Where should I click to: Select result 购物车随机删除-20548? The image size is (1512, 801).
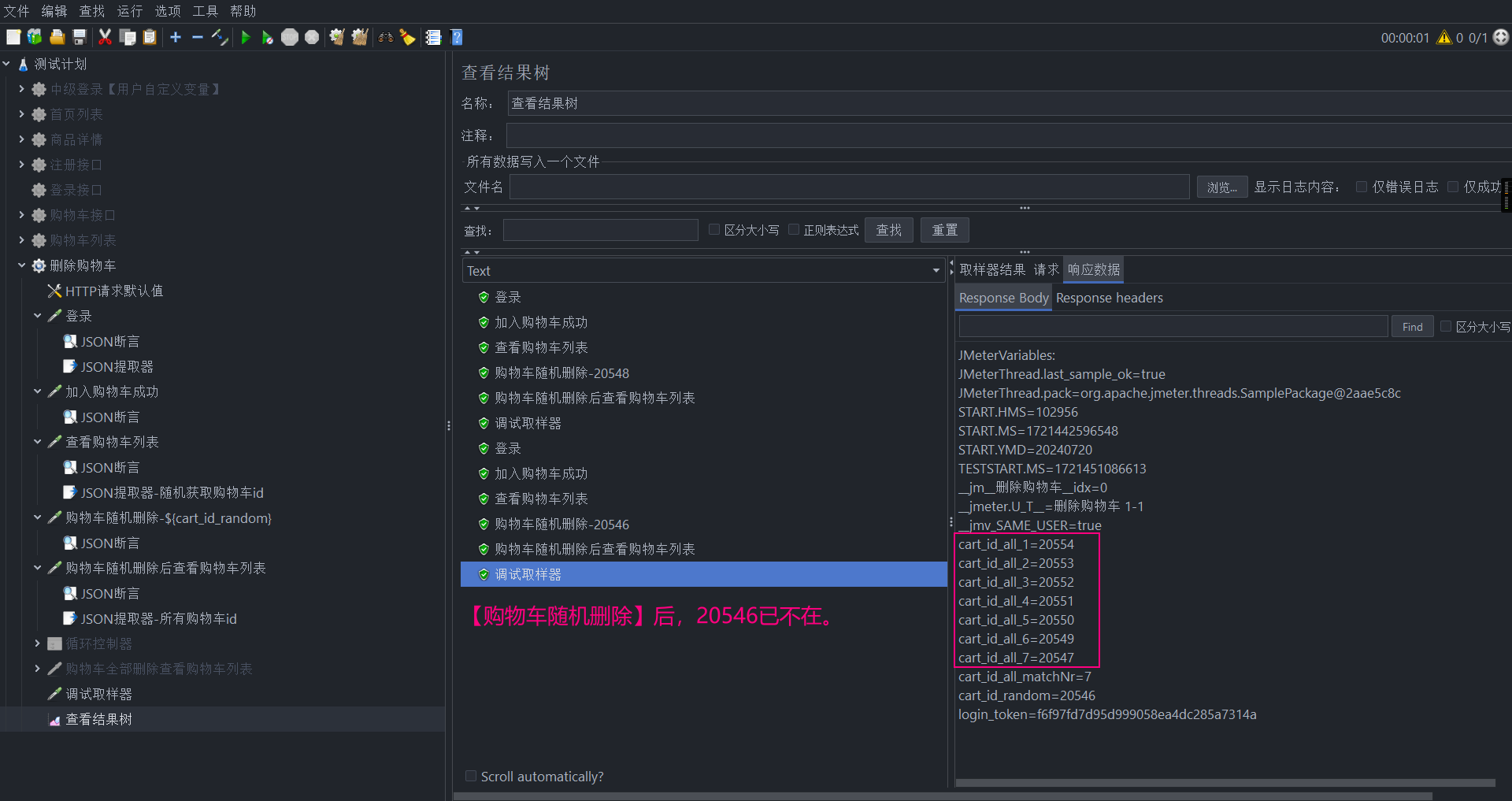click(561, 373)
